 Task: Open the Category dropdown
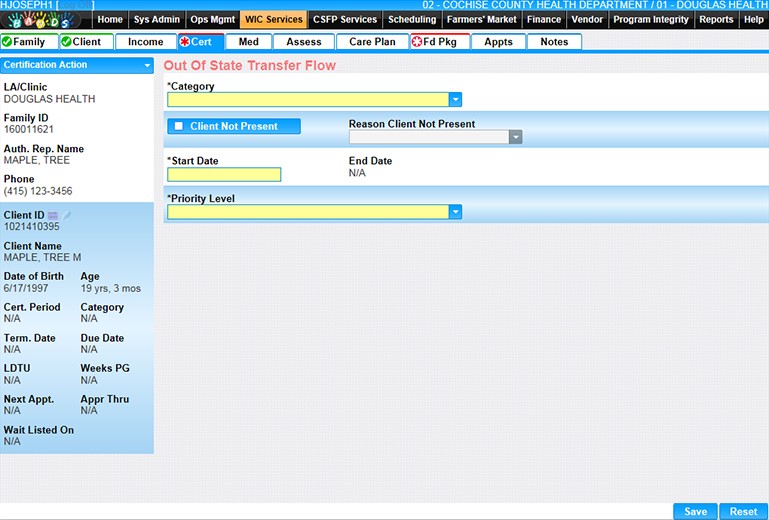tap(455, 99)
